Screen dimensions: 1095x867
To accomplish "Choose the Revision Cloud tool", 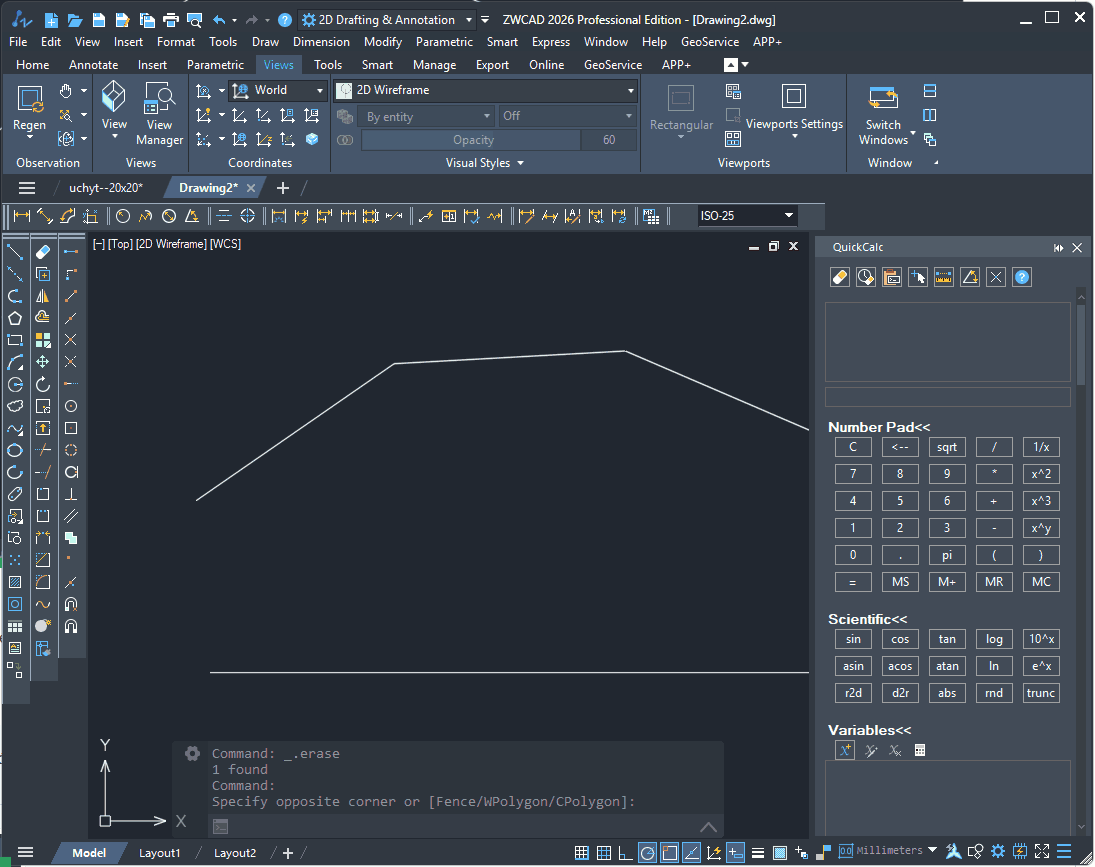I will [x=15, y=406].
